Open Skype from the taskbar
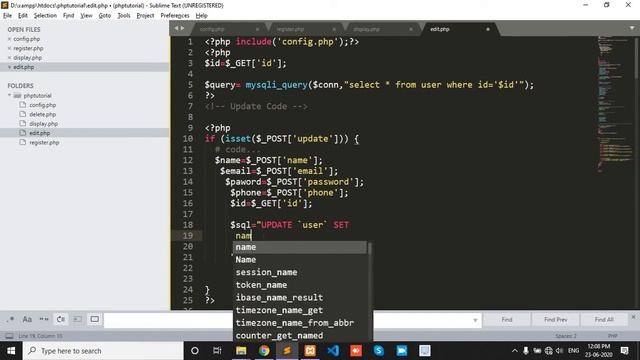 379,351
